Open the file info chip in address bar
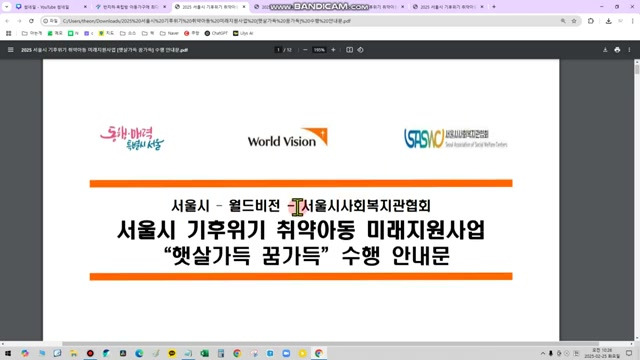Viewport: 640px width, 360px height. 51,21
